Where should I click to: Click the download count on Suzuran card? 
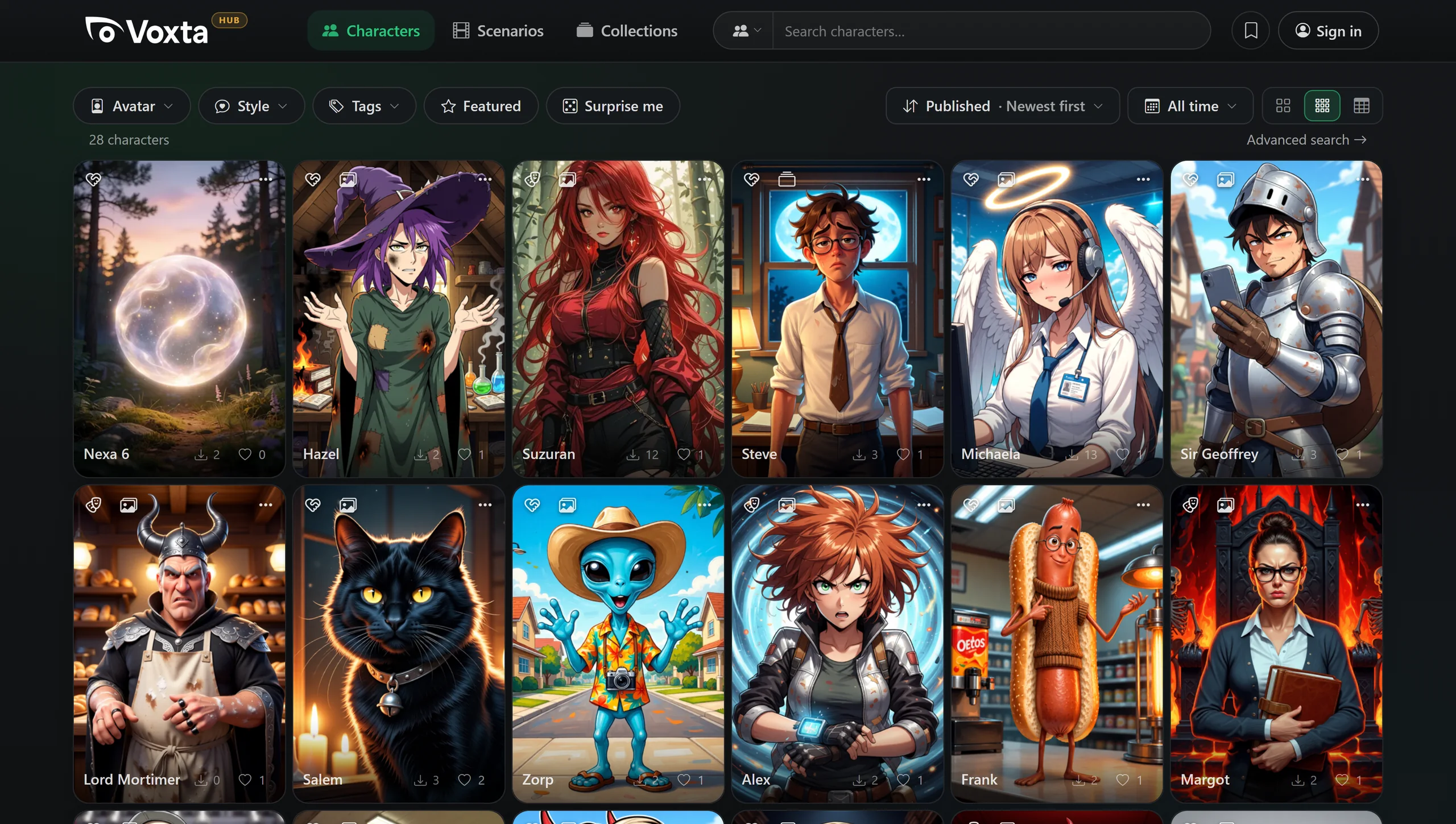pos(642,454)
